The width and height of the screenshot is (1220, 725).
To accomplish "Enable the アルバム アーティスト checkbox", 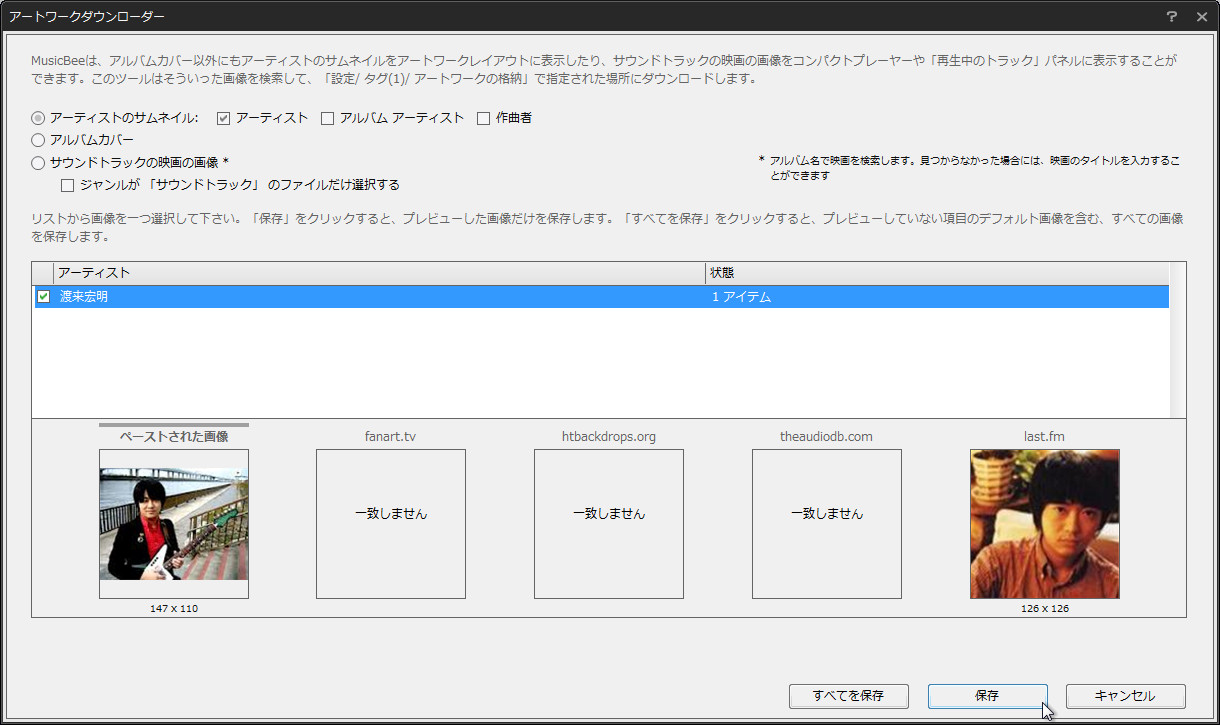I will point(327,118).
